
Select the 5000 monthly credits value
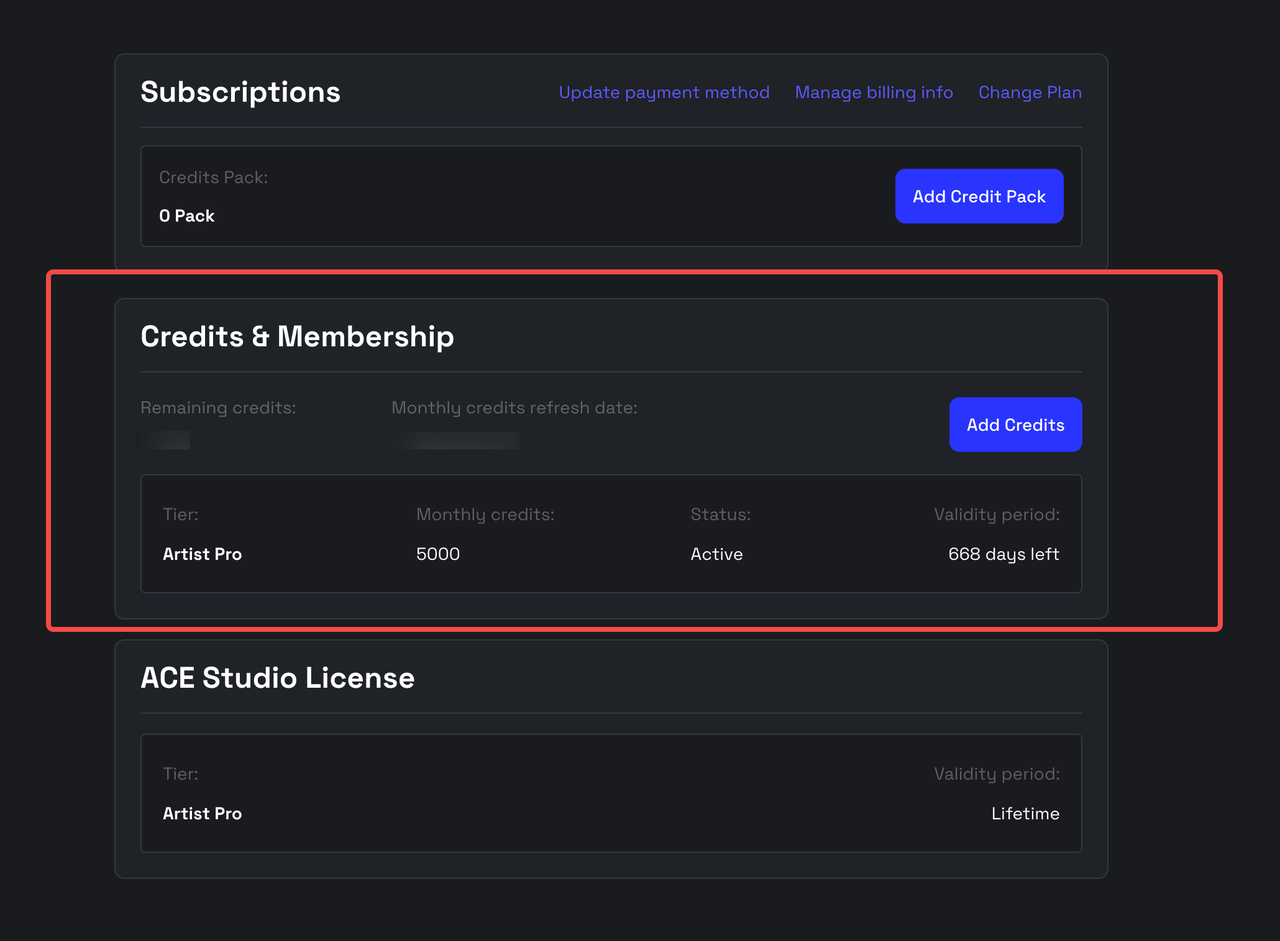click(x=438, y=554)
